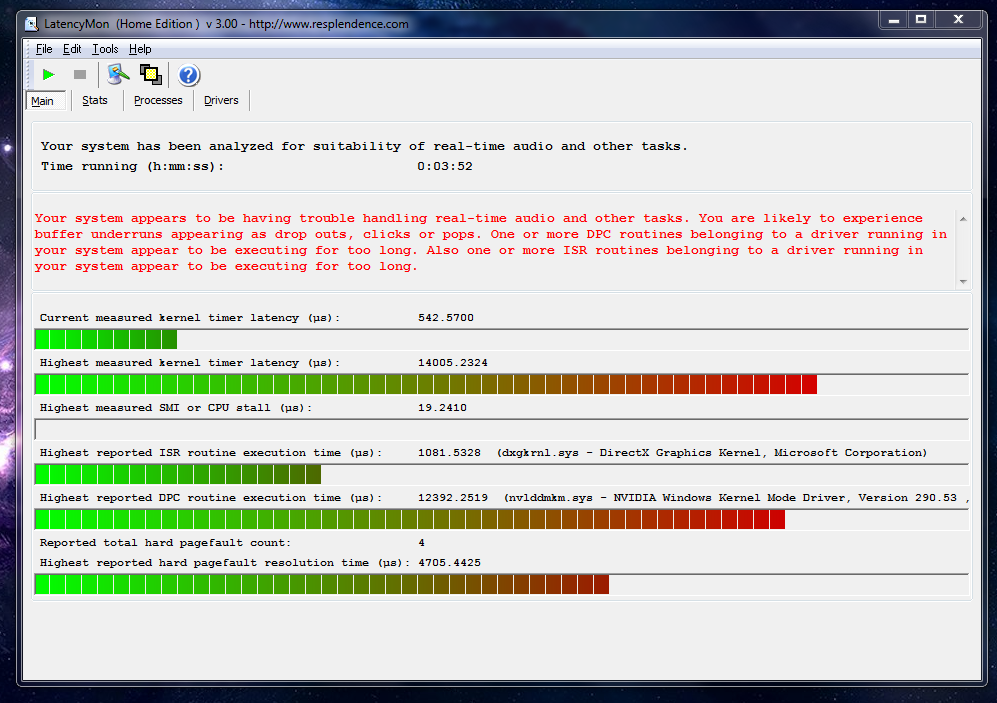Open the Help menu

point(140,49)
